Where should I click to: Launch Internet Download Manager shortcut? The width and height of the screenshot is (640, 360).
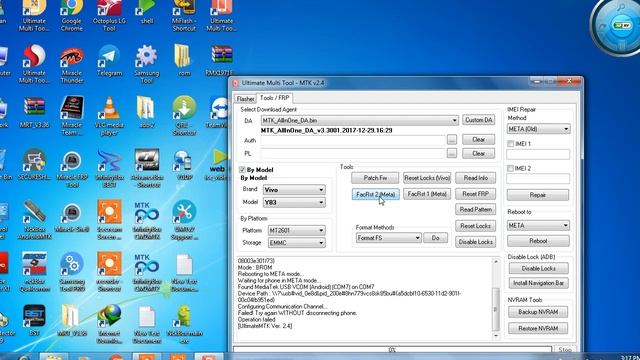point(109,324)
